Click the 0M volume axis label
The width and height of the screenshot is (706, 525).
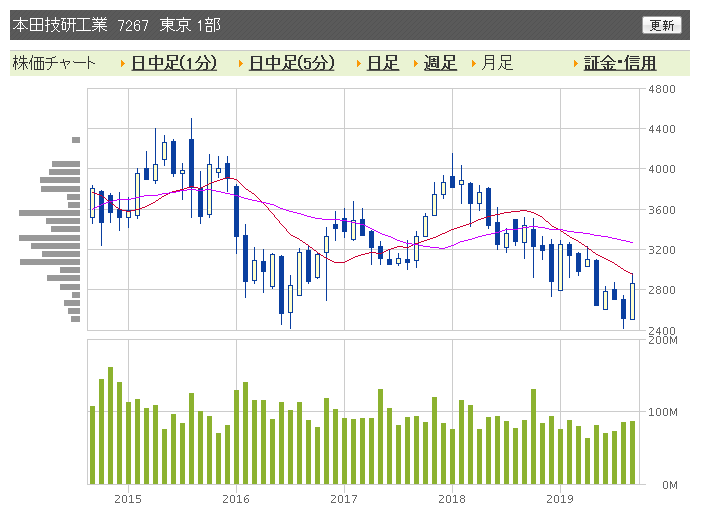(670, 485)
